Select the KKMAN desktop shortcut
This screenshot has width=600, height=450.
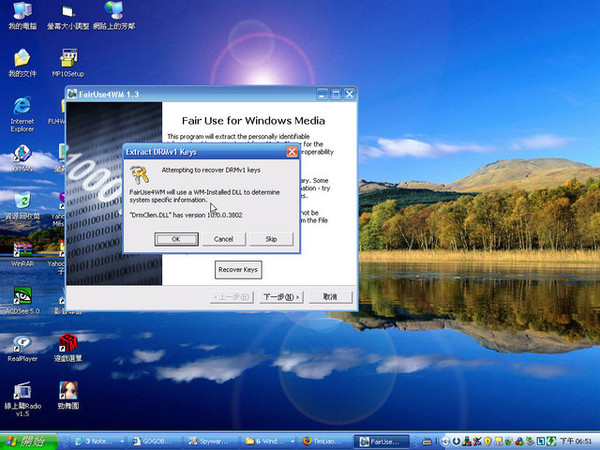[22, 158]
